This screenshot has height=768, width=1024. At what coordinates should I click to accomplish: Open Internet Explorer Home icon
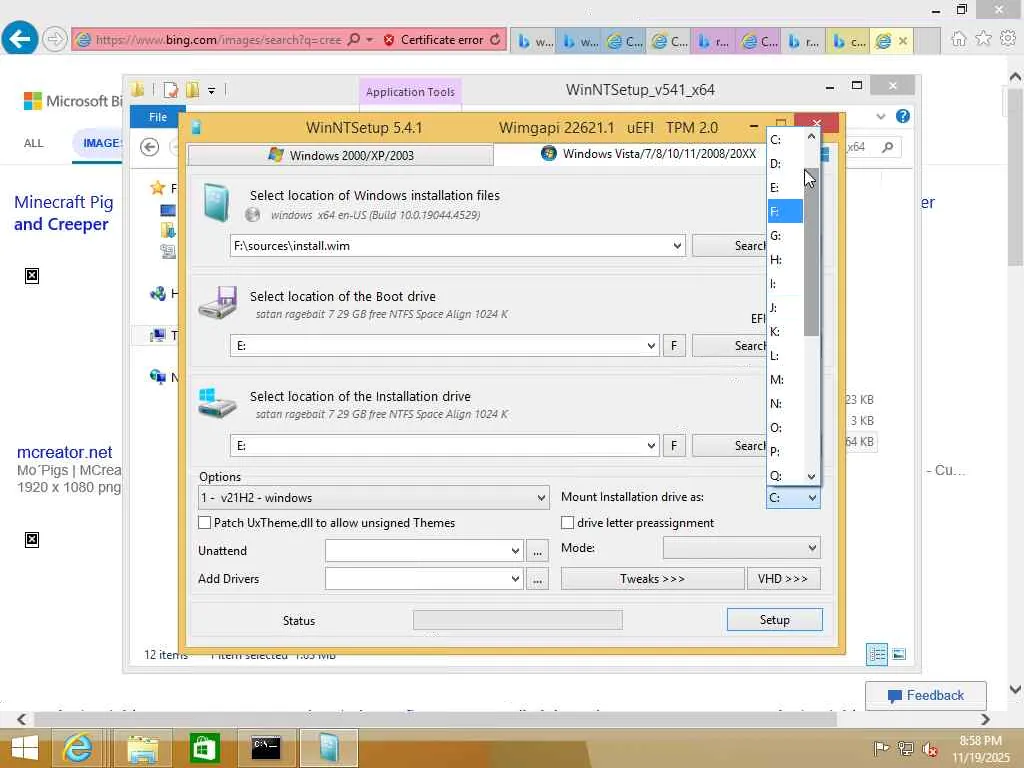958,39
